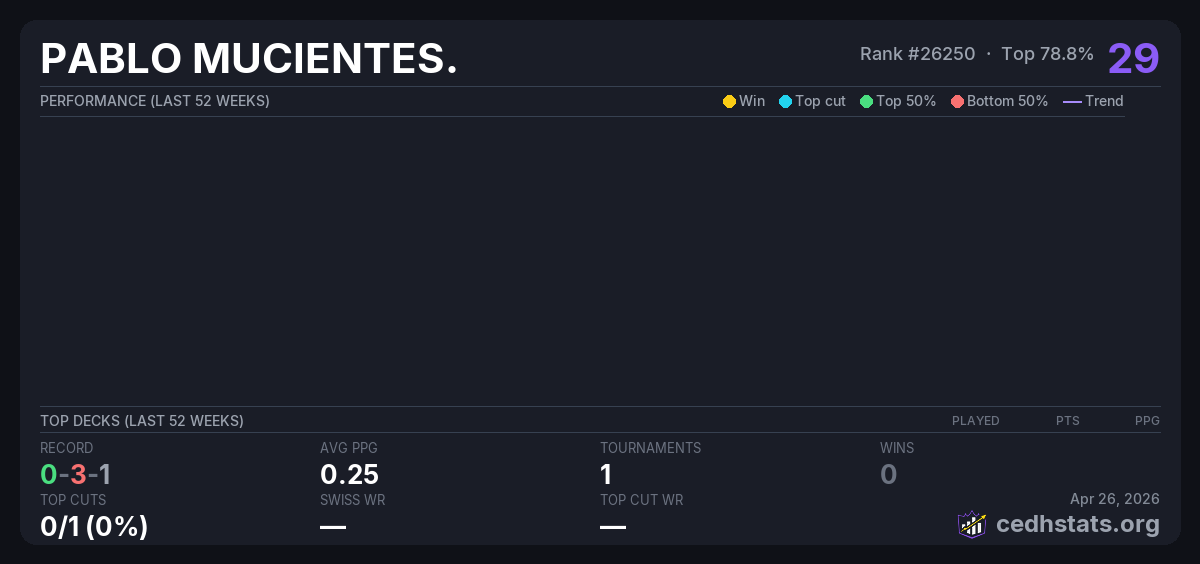The width and height of the screenshot is (1200, 564).
Task: Click the cedhstats.org logo icon
Action: pos(972,524)
